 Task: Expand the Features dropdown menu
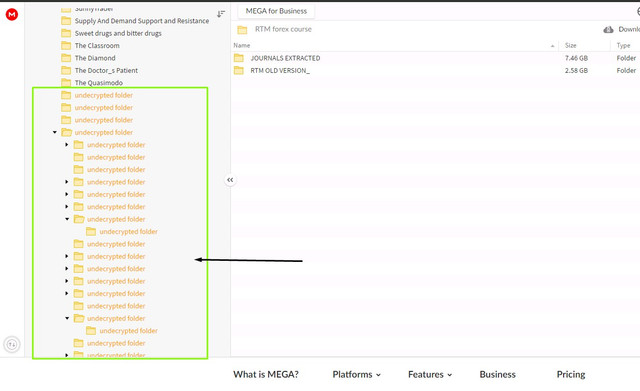[430, 374]
